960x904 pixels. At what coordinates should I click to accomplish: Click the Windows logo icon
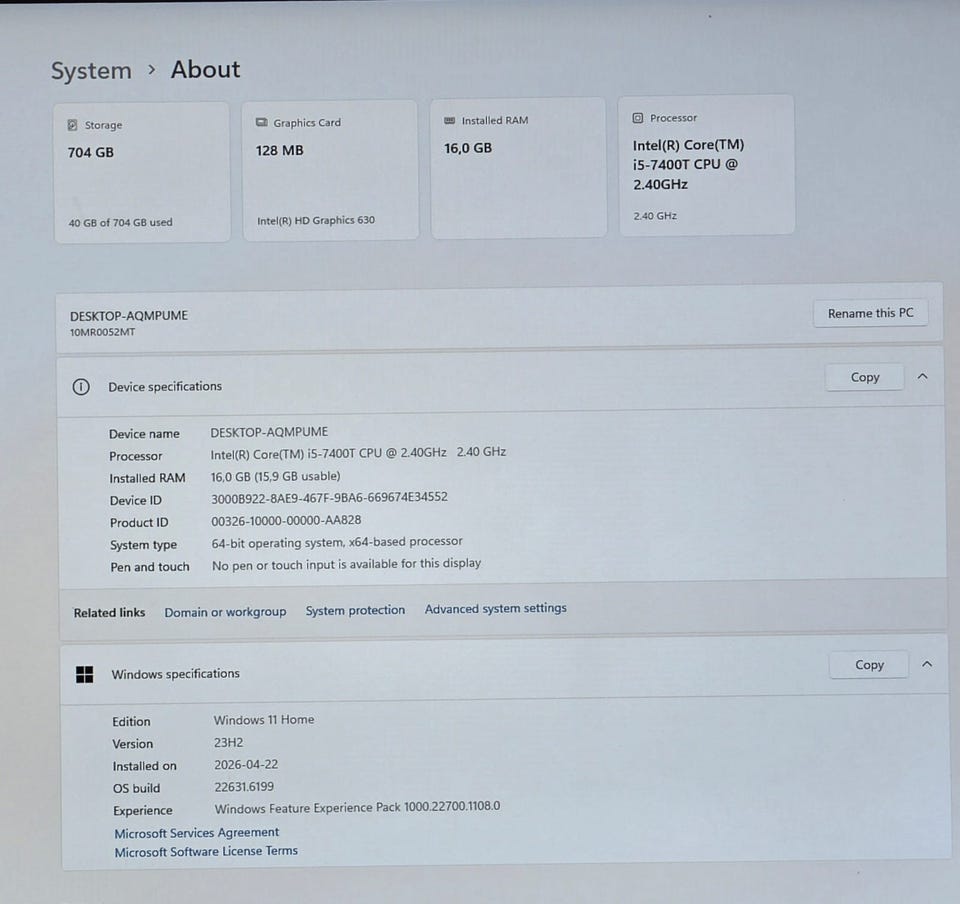(x=84, y=674)
